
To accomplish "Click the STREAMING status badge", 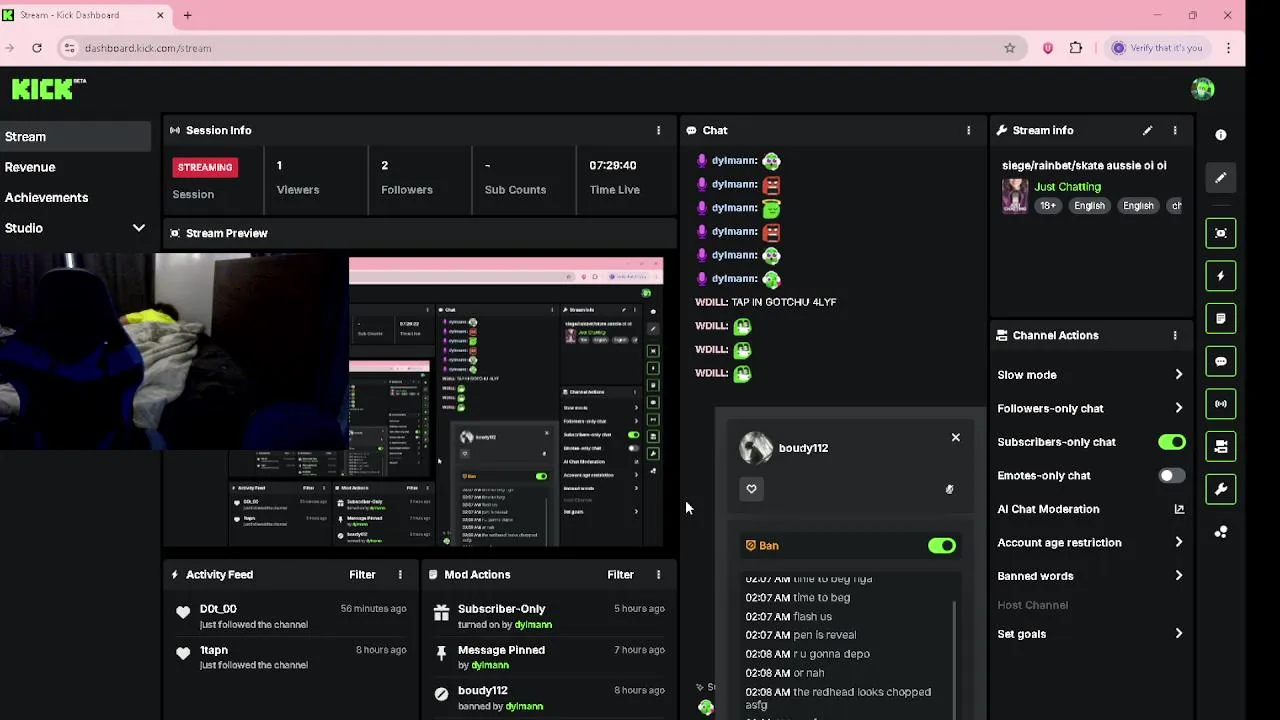I will (205, 167).
